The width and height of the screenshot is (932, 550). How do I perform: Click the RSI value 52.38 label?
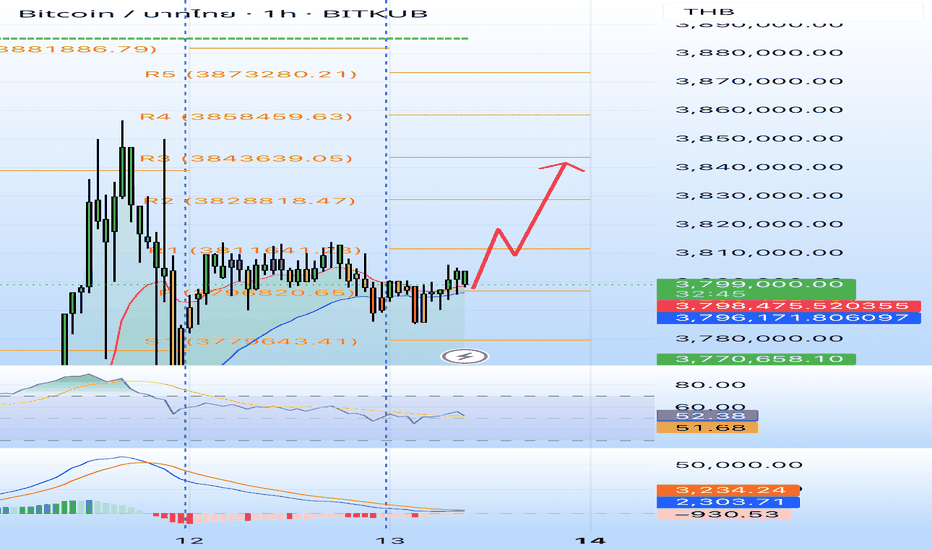(707, 416)
